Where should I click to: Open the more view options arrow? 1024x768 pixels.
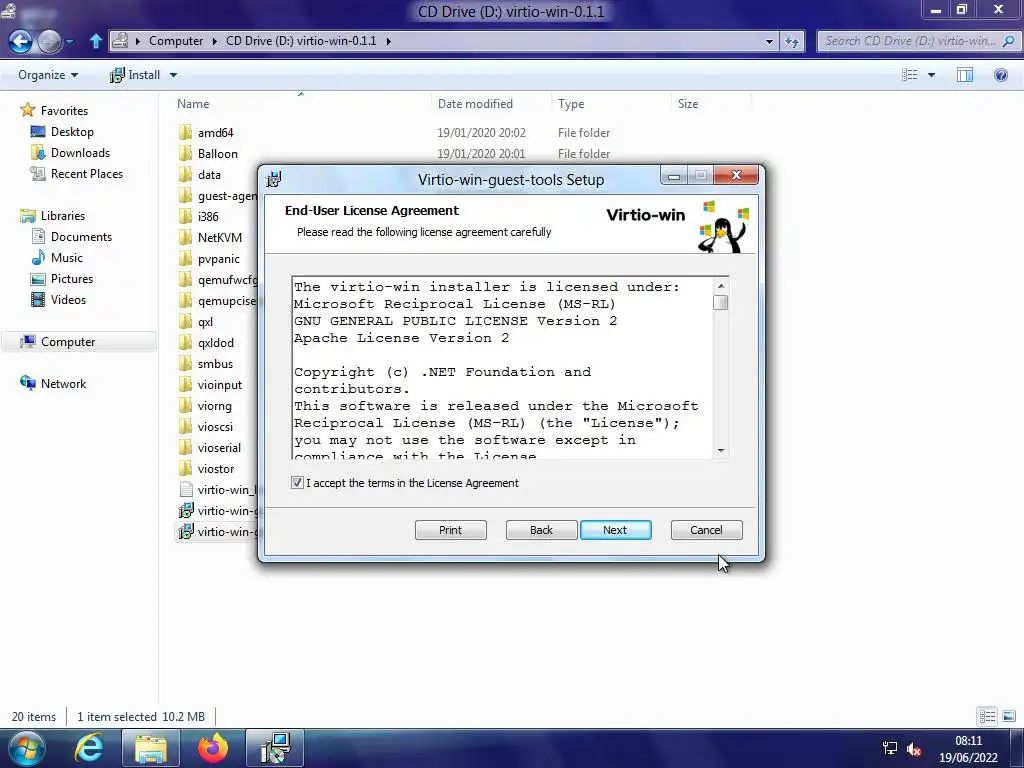coord(931,75)
